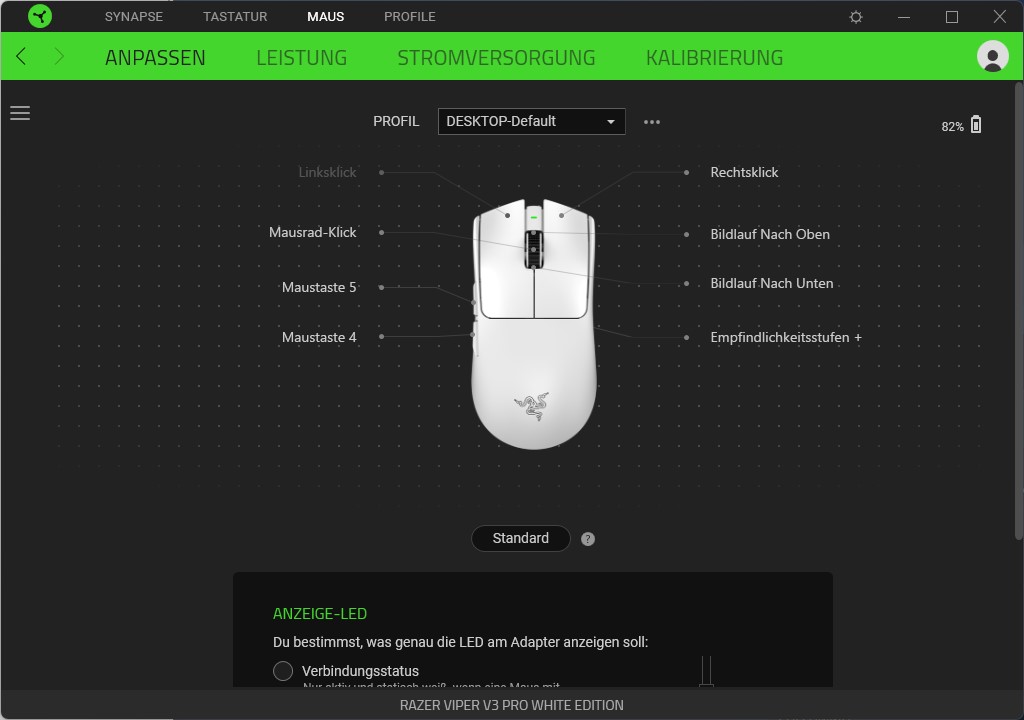Viewport: 1024px width, 720px height.
Task: Switch to the SYNAPSE tab
Action: [x=134, y=16]
